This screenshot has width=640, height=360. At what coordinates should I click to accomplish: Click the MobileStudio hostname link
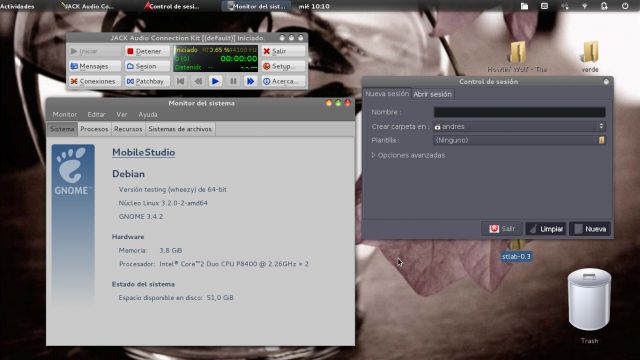pyautogui.click(x=144, y=152)
